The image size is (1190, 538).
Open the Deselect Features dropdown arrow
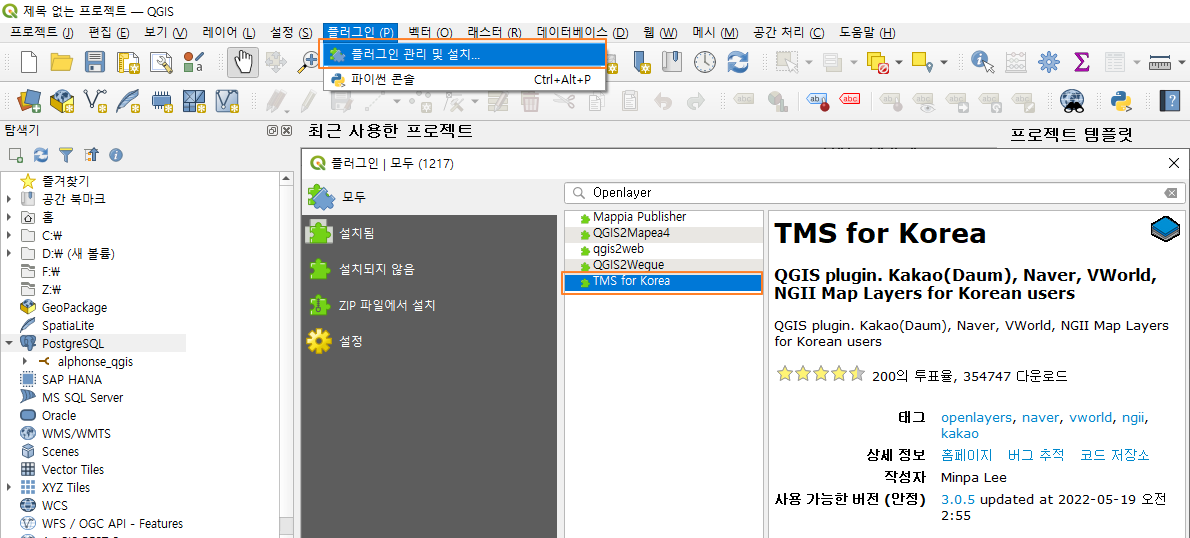[x=899, y=62]
